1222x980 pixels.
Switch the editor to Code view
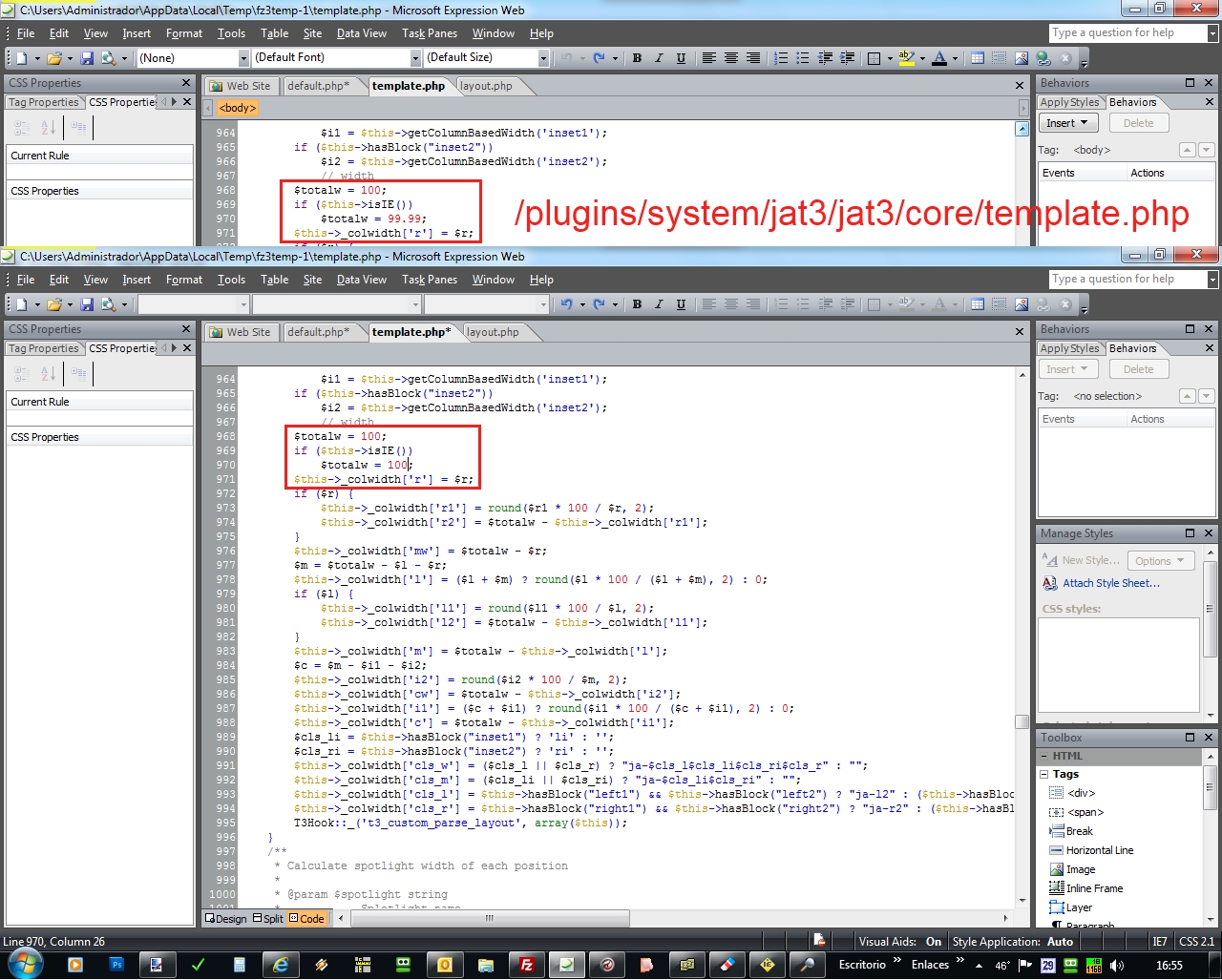(306, 919)
